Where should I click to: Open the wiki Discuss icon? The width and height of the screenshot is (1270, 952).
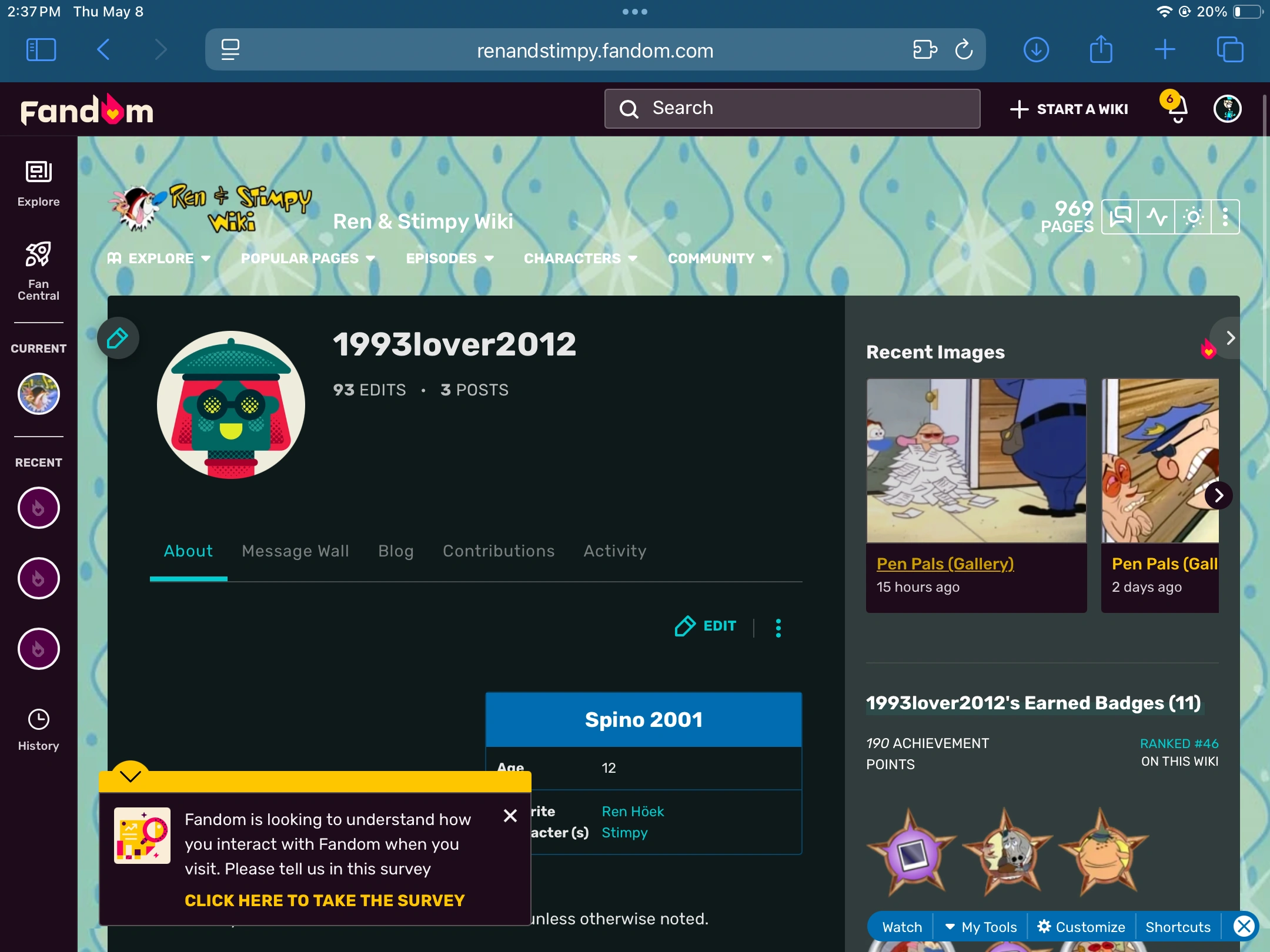coord(1120,217)
